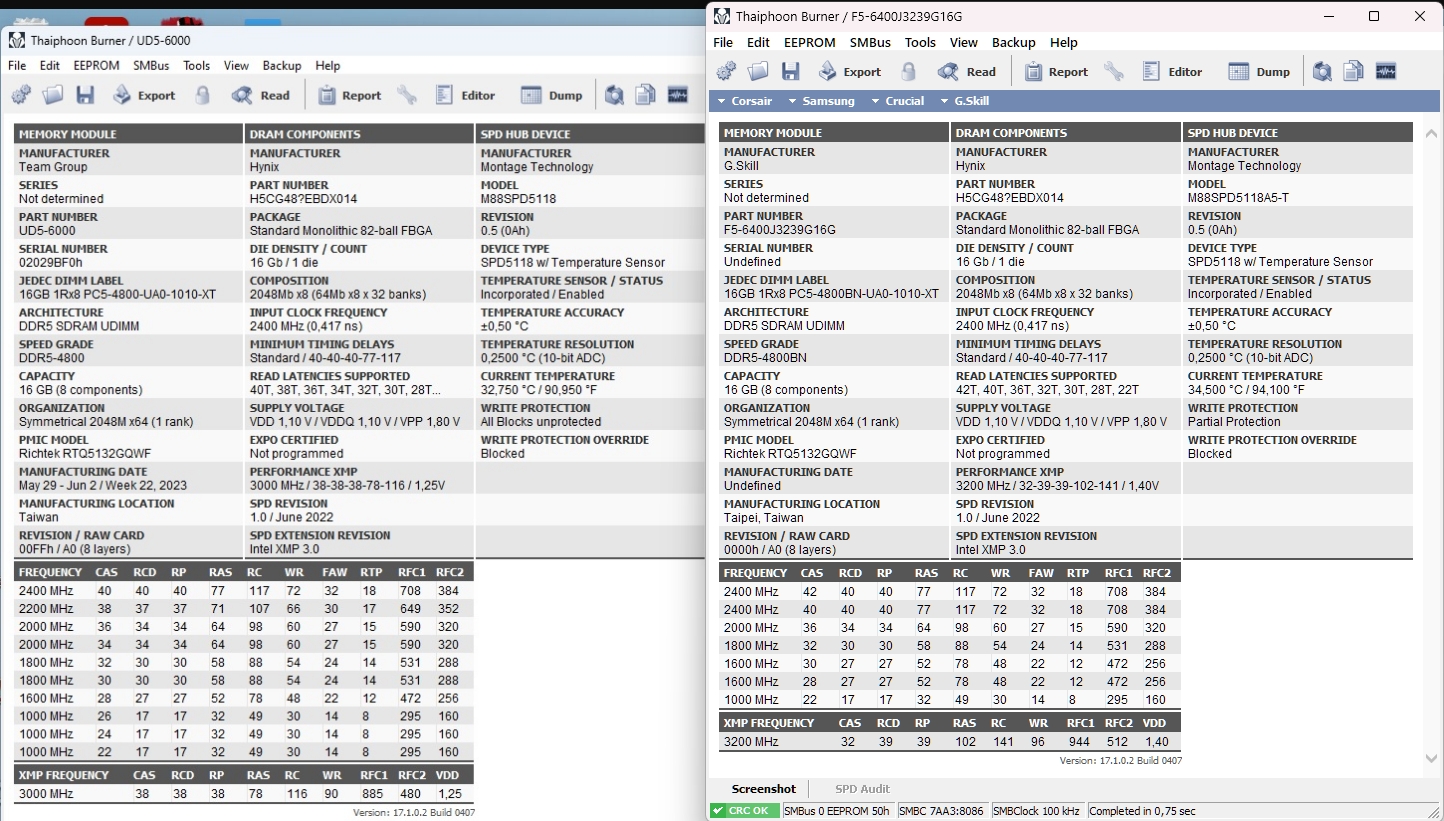Select the "M88SPD5118A5-T" model value
Screen dimensions: 1444x821
(1238, 198)
